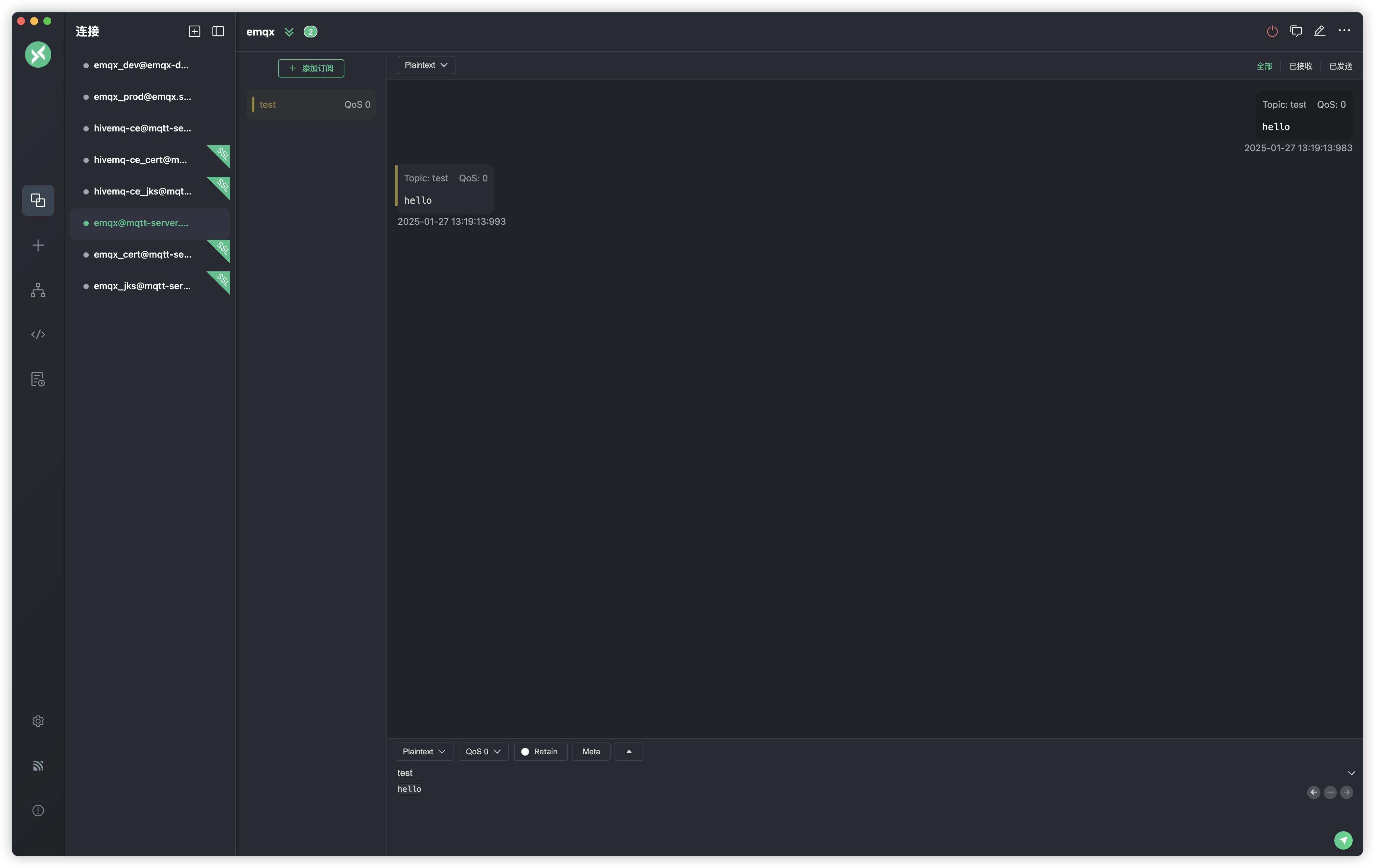Screen dimensions: 1375x868
Task: Select connection emqx_cert@mqtt-se...
Action: pyautogui.click(x=150, y=255)
